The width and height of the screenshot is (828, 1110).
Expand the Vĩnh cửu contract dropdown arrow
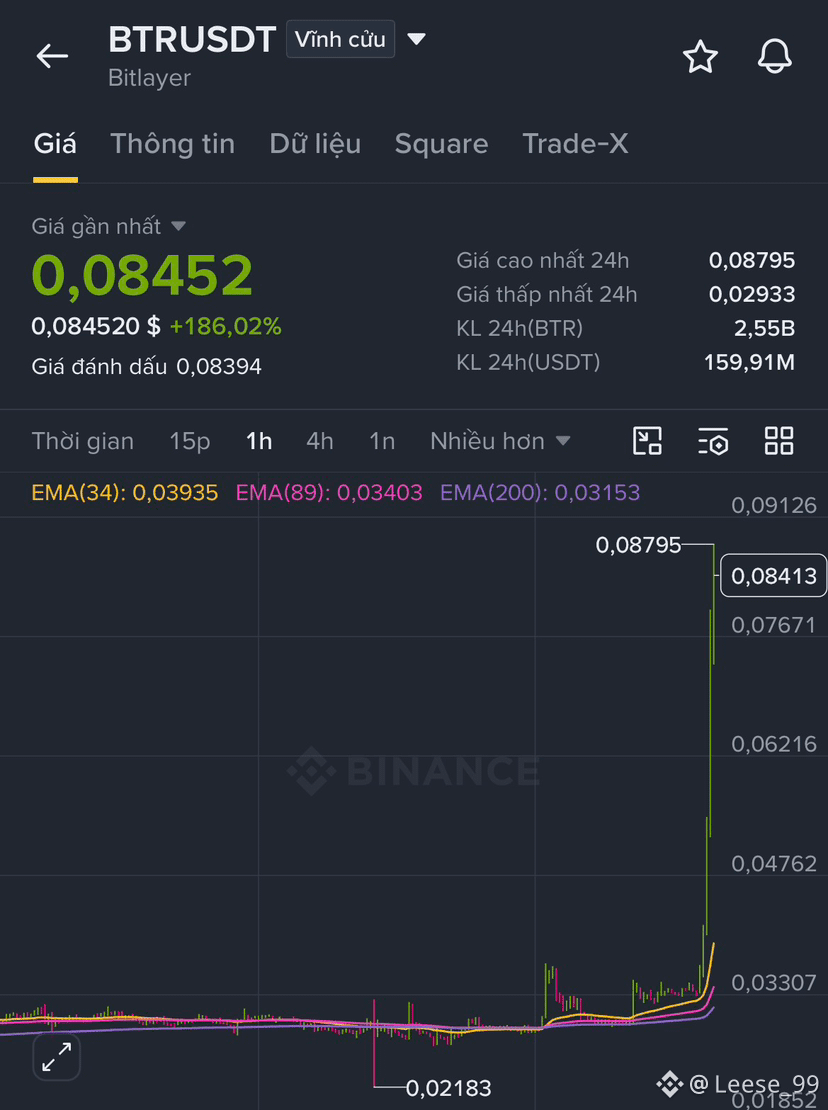coord(416,39)
